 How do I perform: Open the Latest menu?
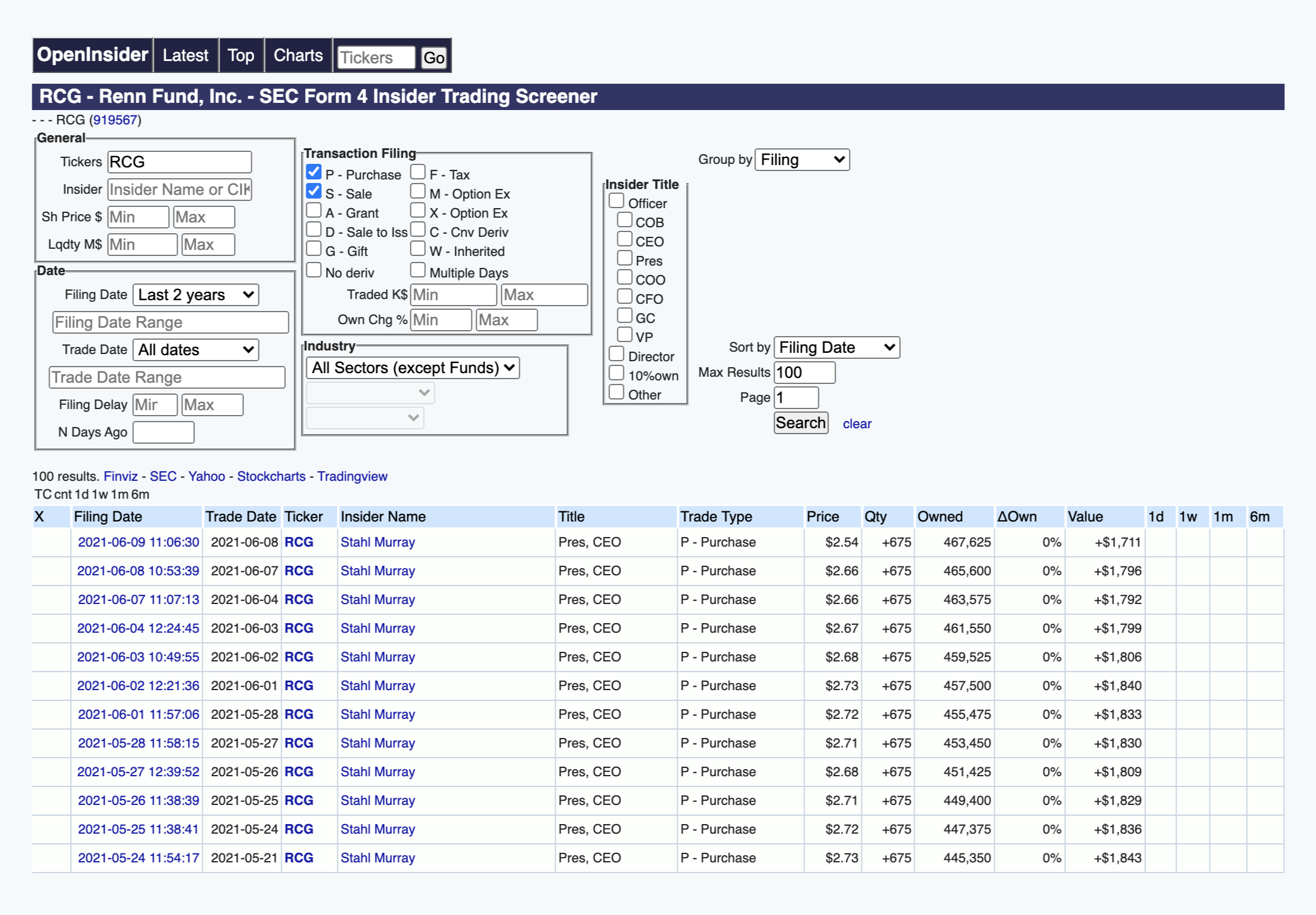click(x=185, y=56)
